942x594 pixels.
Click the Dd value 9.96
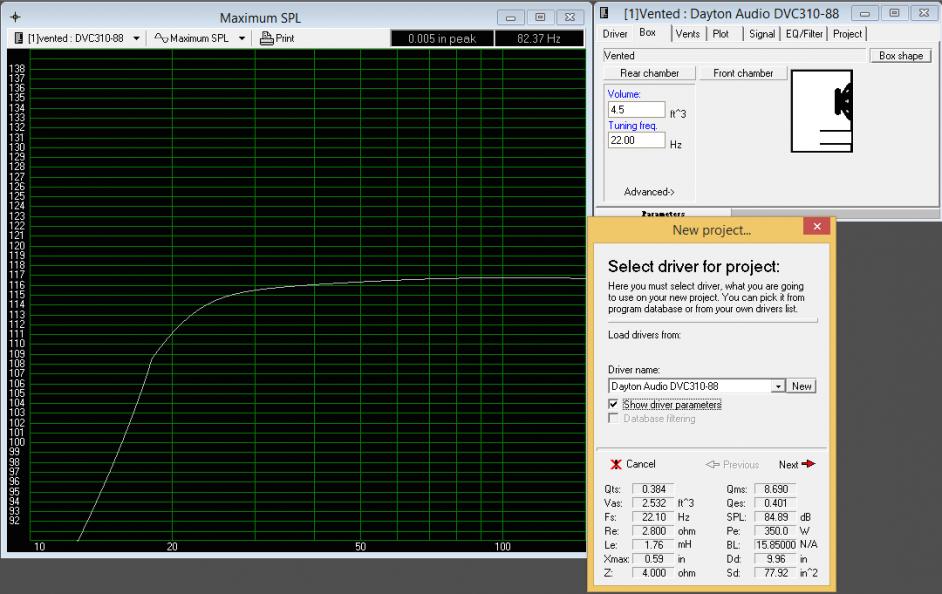point(776,559)
